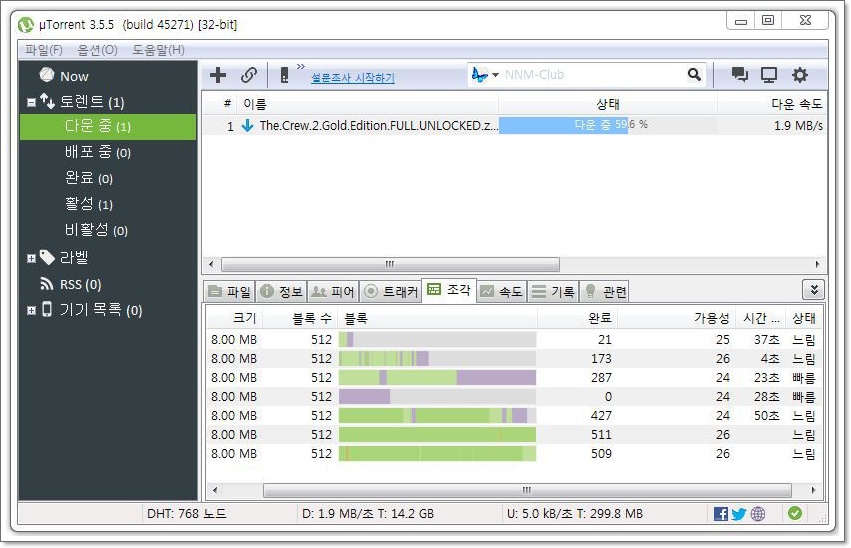This screenshot has height=548, width=851.
Task: Switch to the 속도 tab
Action: click(x=501, y=292)
